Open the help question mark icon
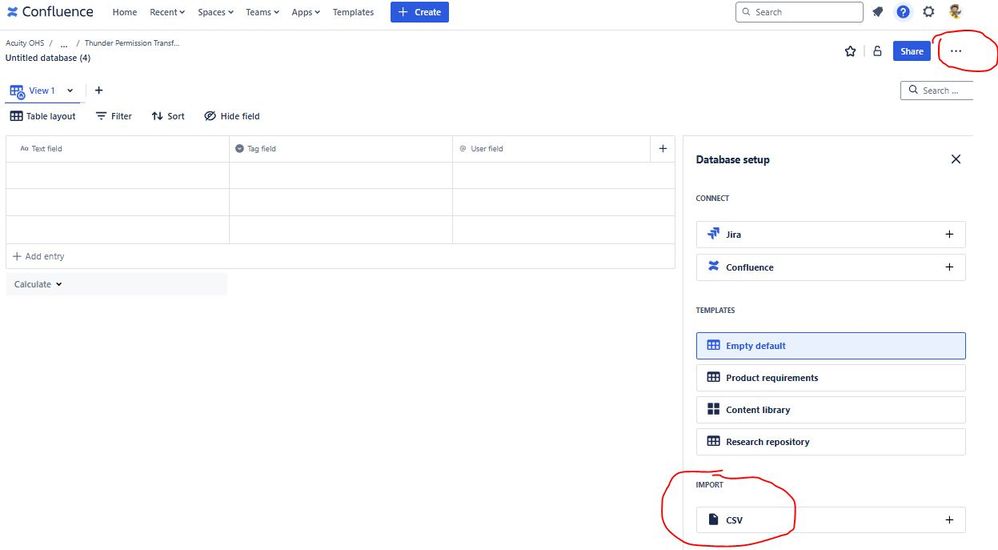 pyautogui.click(x=903, y=12)
